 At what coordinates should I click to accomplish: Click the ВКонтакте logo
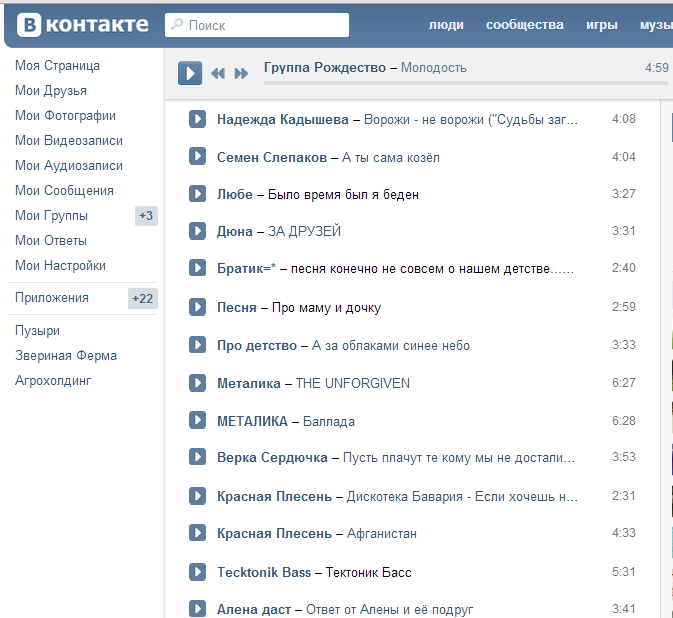[x=83, y=25]
